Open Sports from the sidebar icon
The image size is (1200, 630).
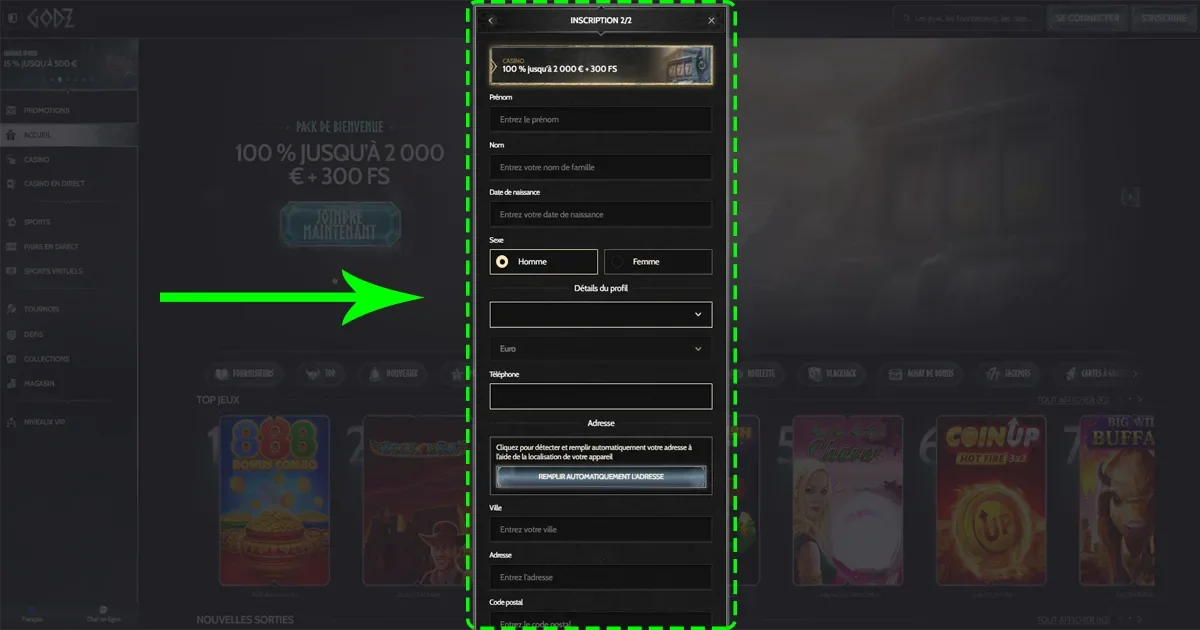[x=11, y=222]
